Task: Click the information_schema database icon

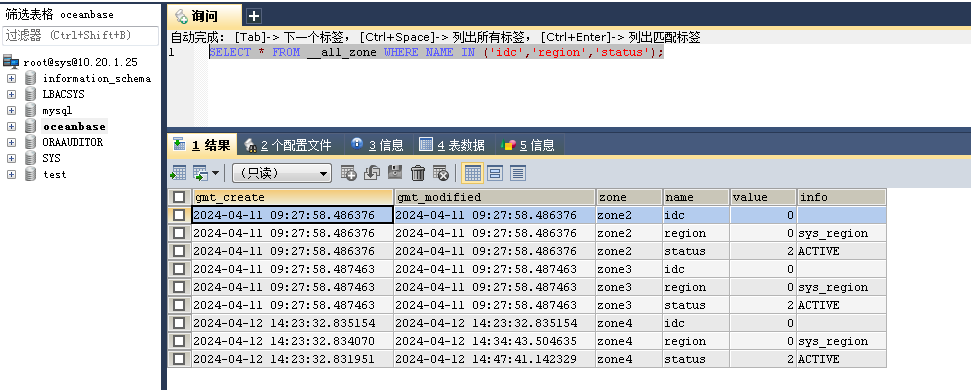Action: pyautogui.click(x=30, y=79)
